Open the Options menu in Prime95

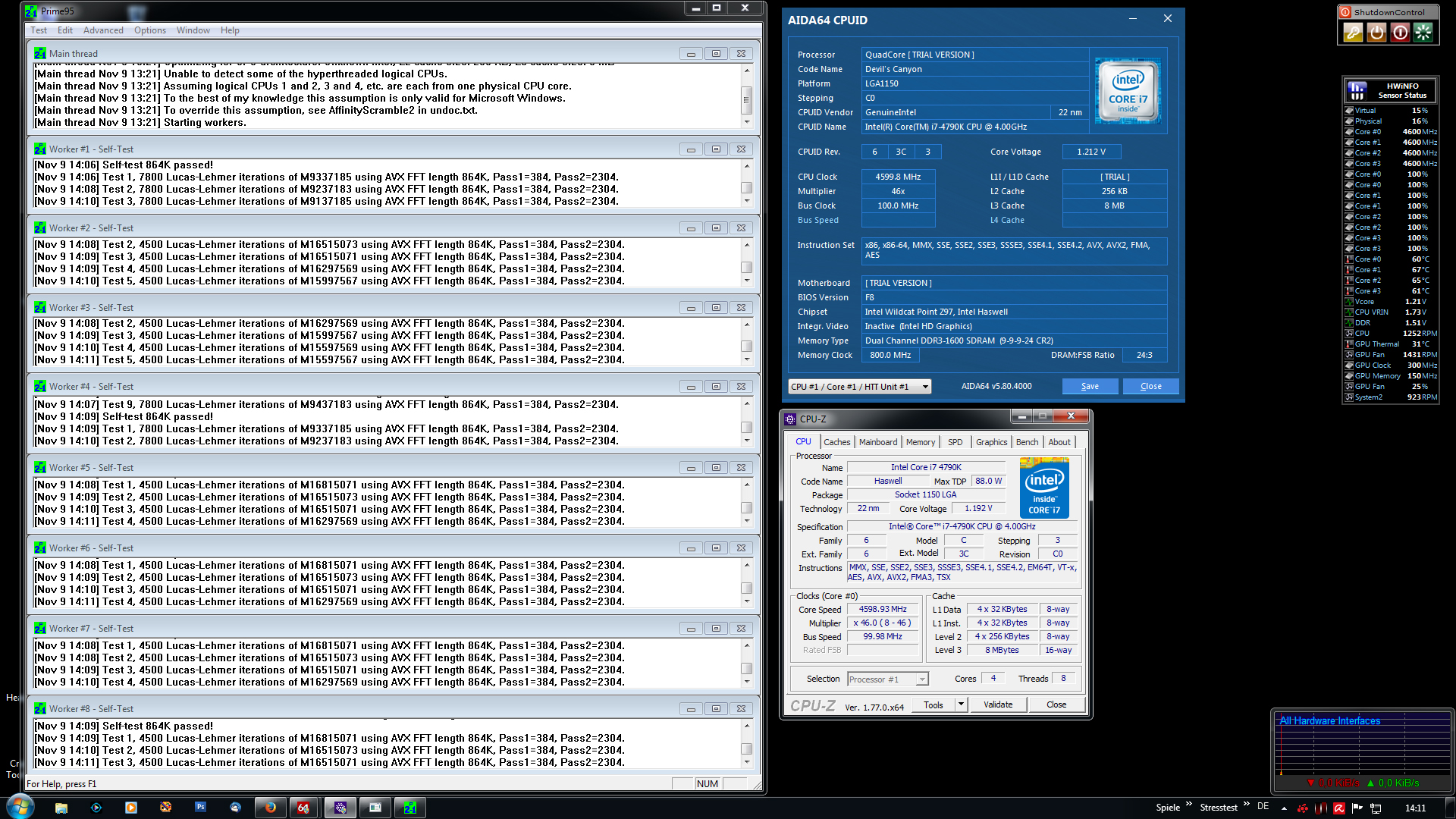150,30
